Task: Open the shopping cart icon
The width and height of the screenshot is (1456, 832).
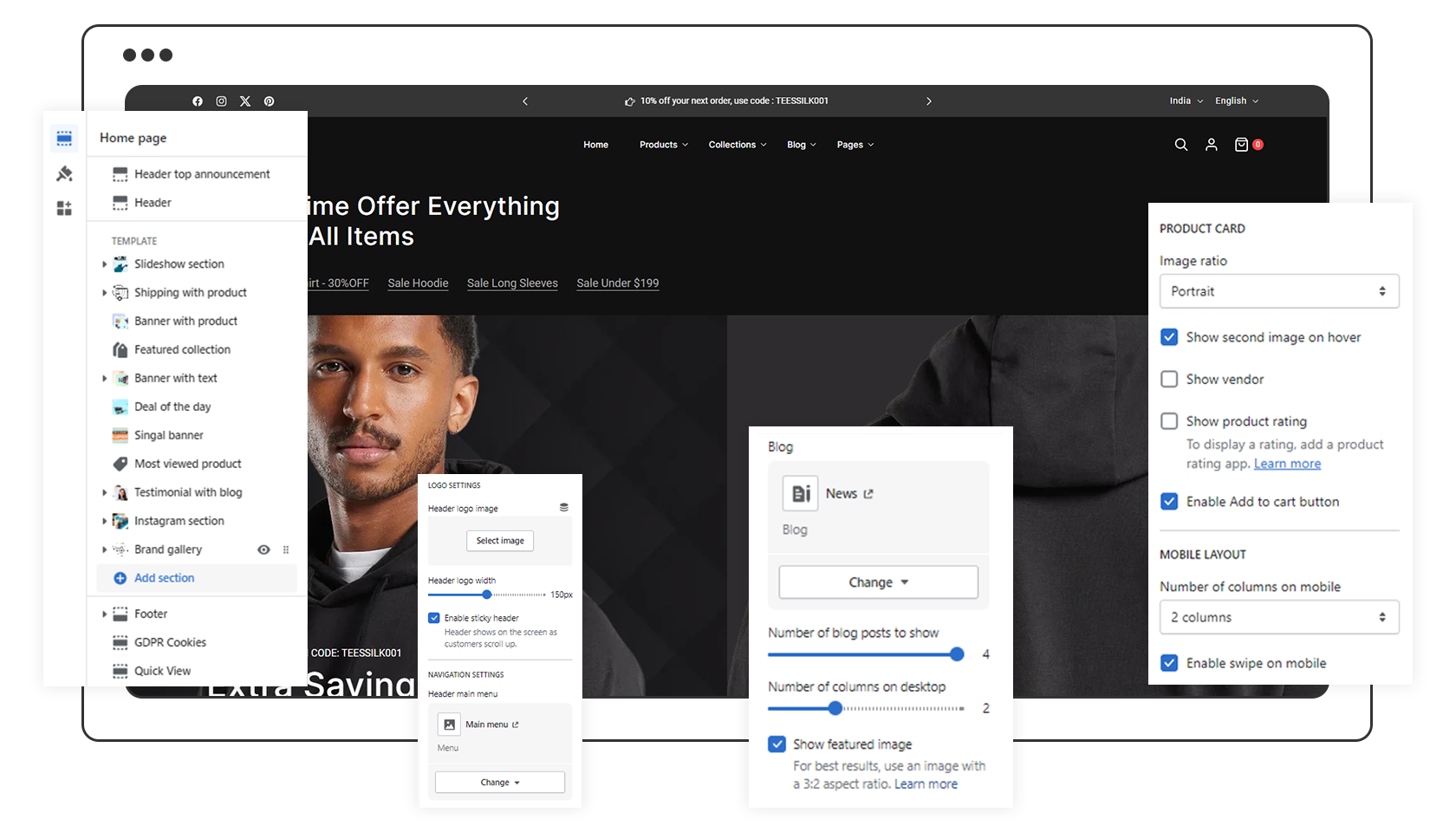Action: (x=1241, y=145)
